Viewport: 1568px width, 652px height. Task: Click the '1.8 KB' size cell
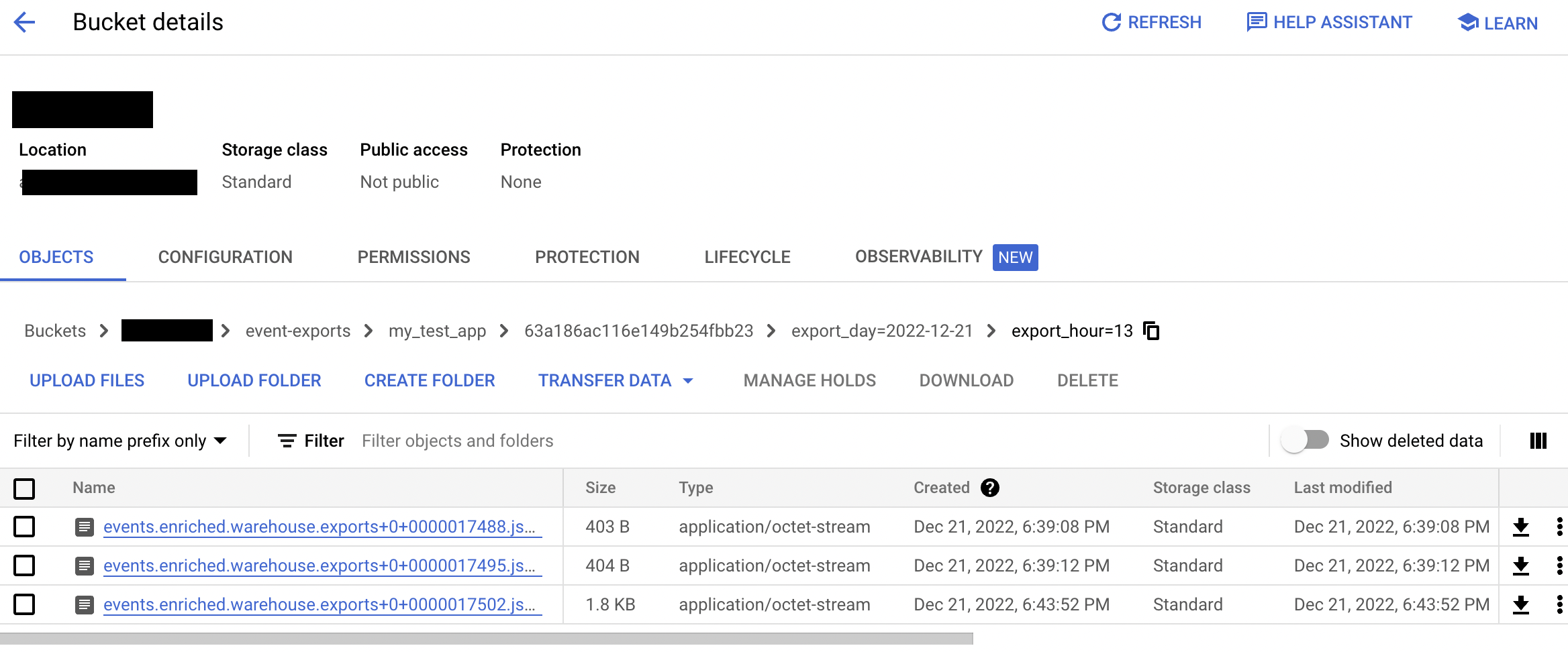(610, 604)
